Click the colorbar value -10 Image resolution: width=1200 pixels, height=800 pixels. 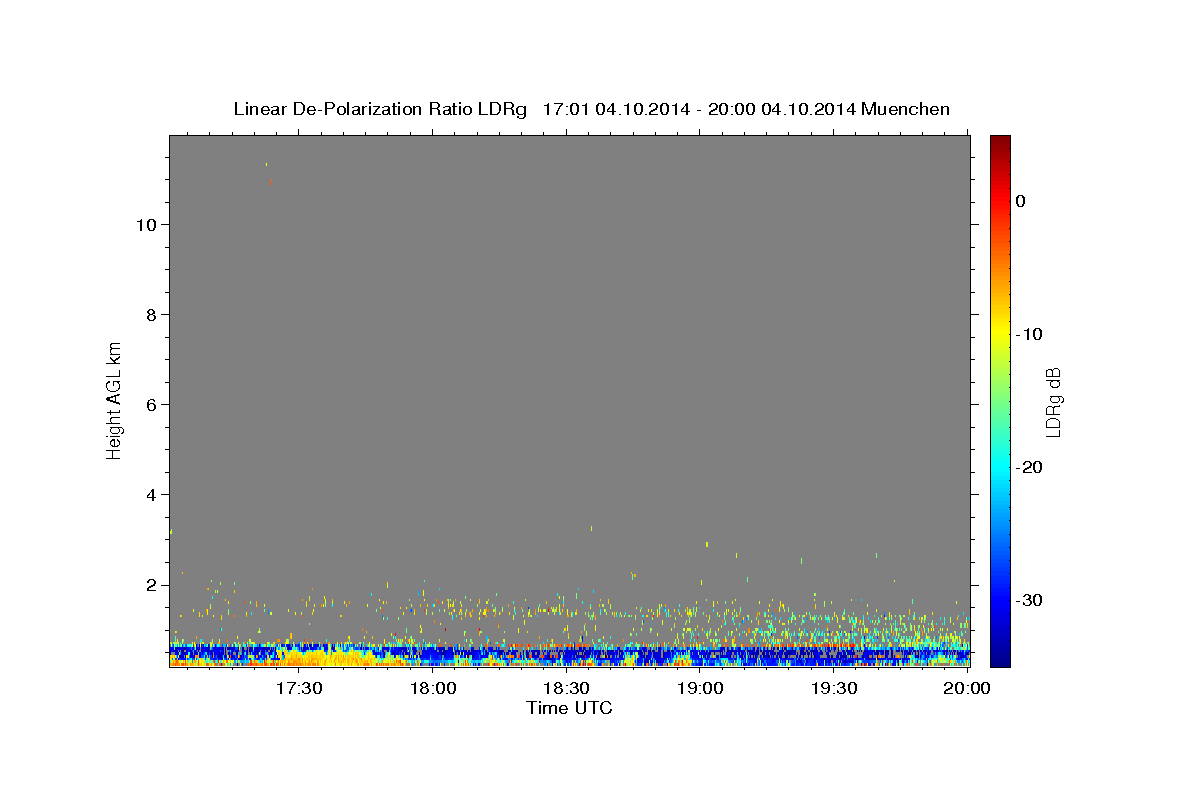1029,334
